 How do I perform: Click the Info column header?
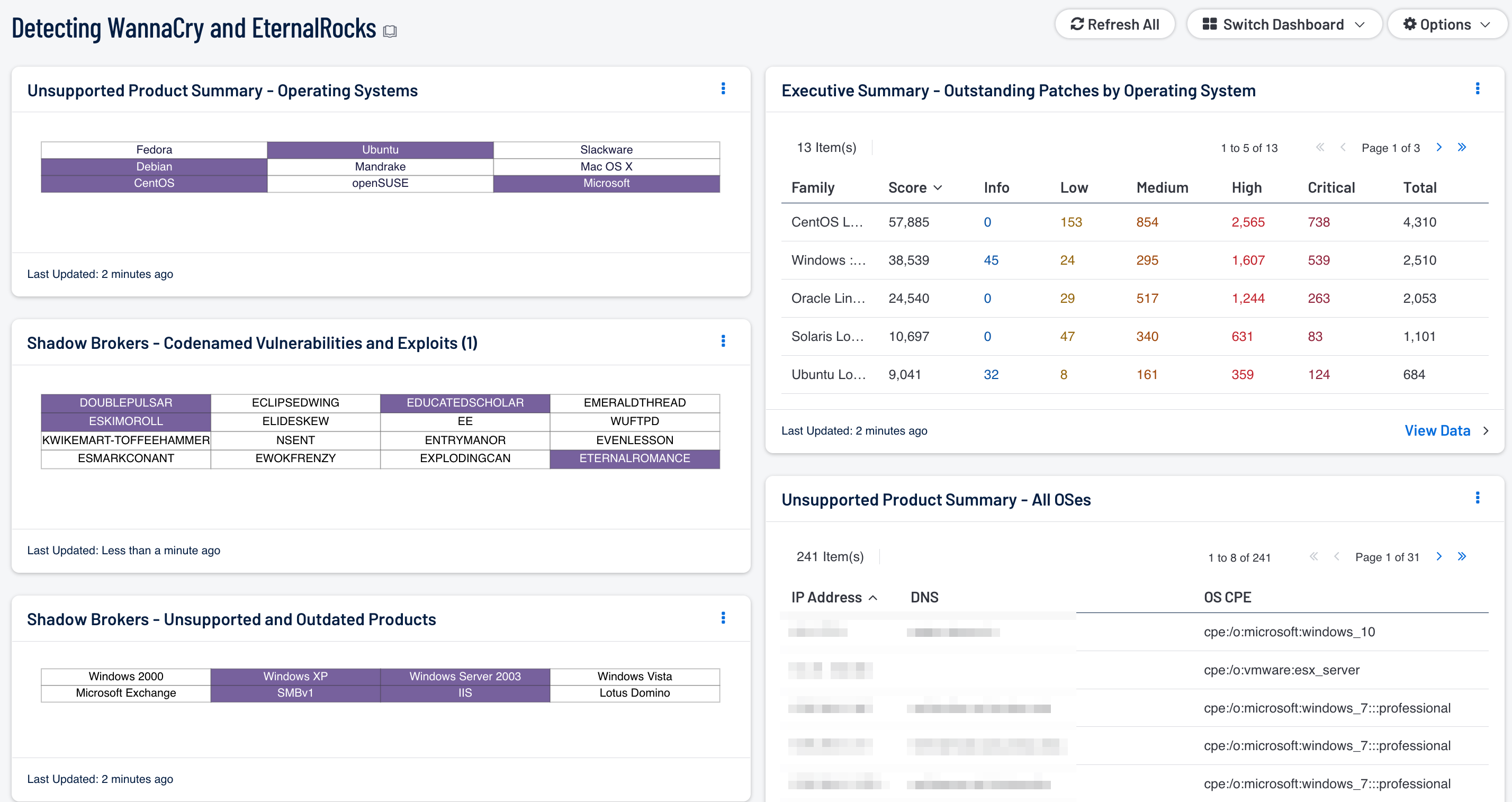996,188
